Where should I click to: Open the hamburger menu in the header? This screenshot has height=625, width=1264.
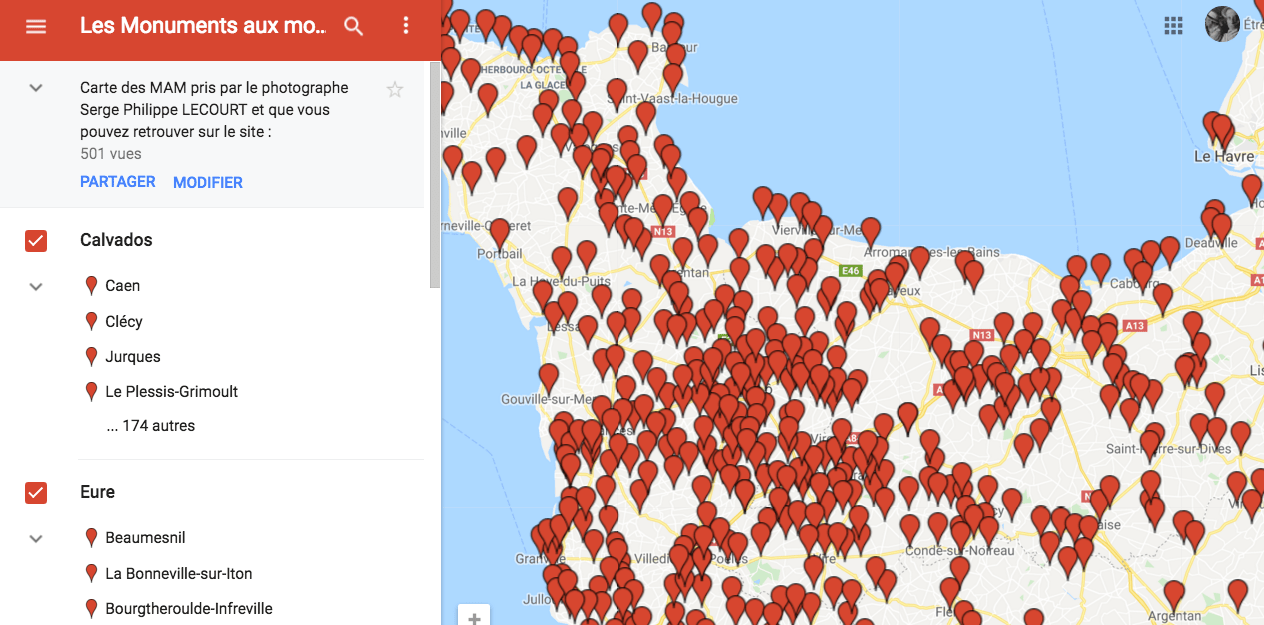(x=36, y=27)
